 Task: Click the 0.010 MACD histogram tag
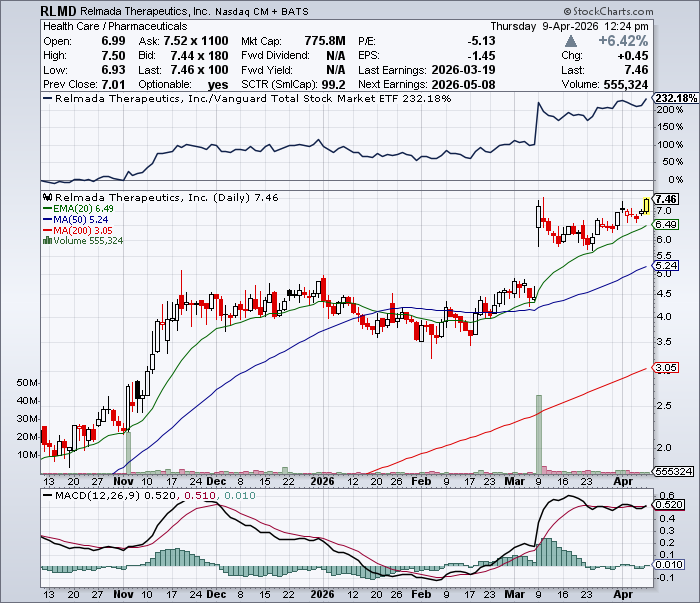tap(669, 565)
